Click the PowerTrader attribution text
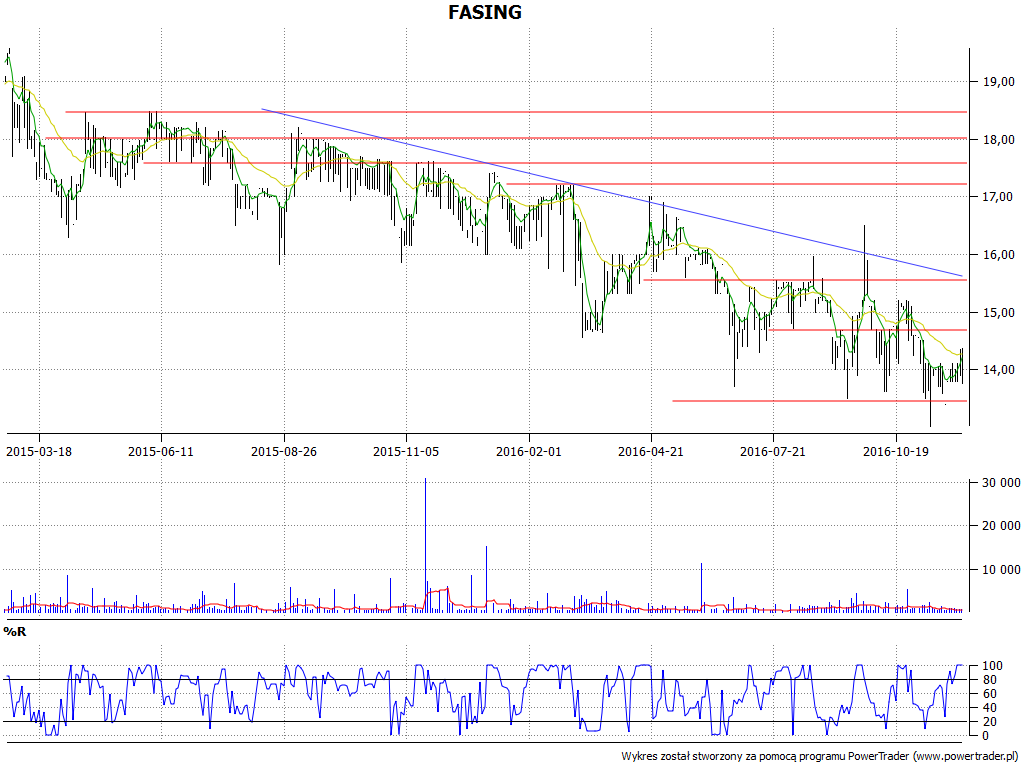This screenshot has width=1024, height=768. pyautogui.click(x=819, y=756)
